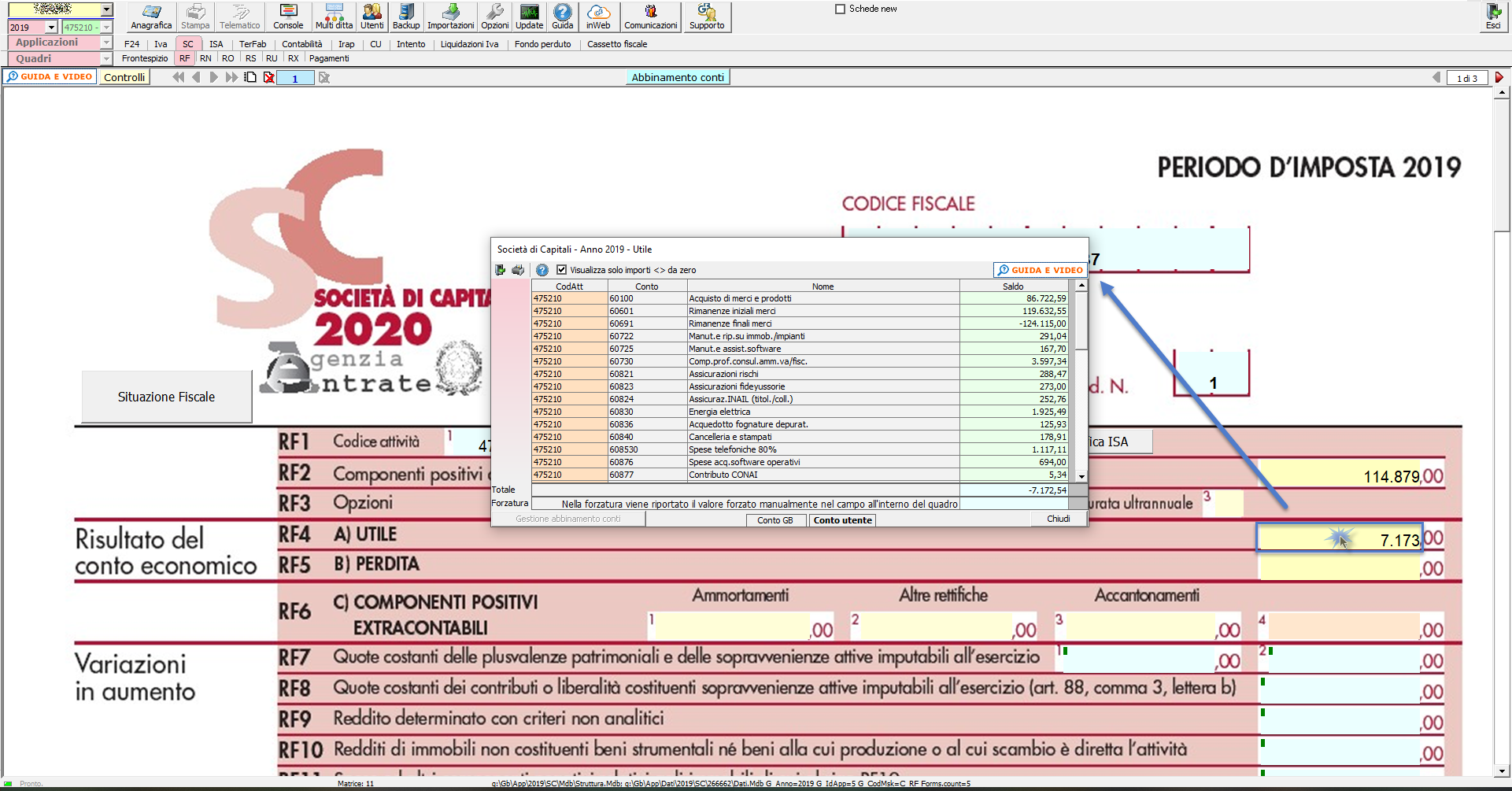
Task: Click the page number field showing 1
Action: click(295, 78)
